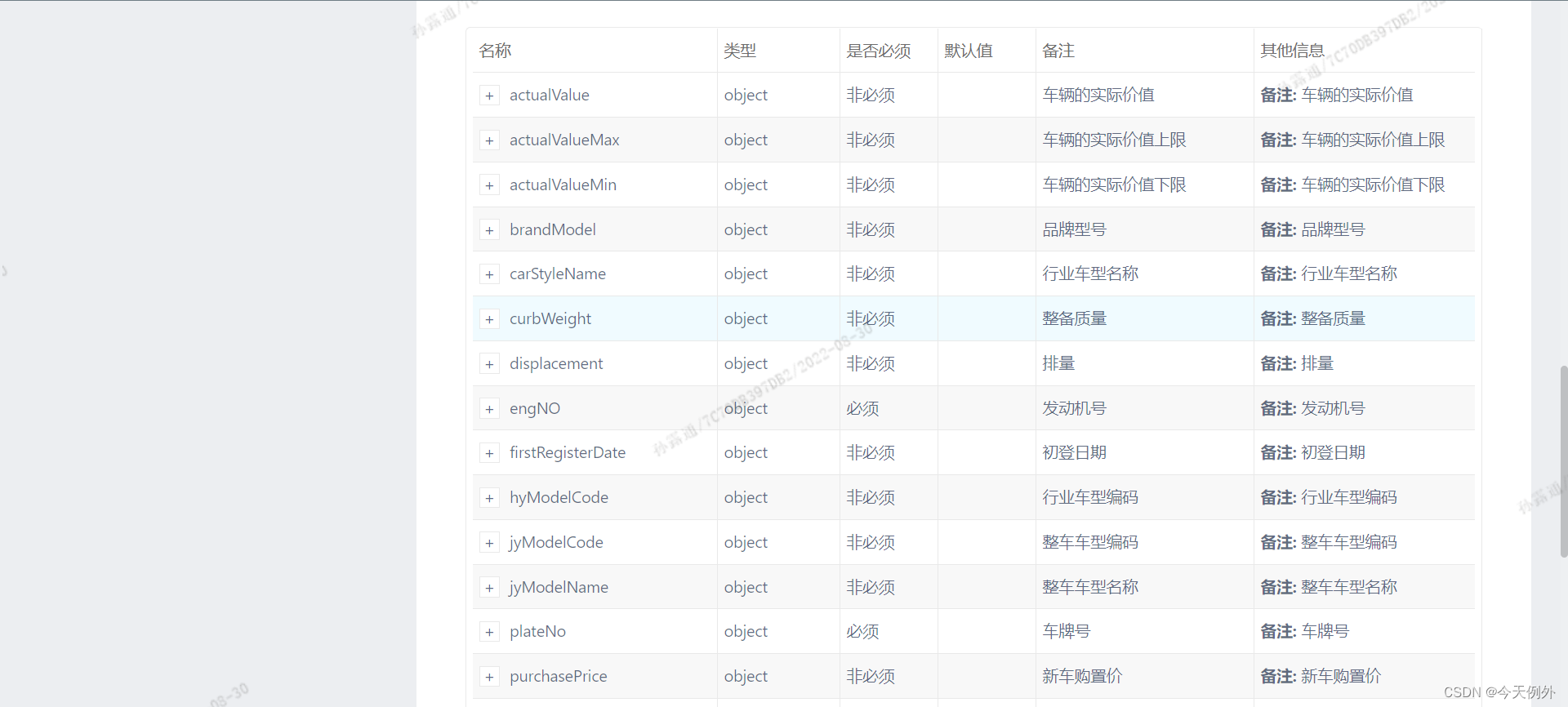Image resolution: width=1568 pixels, height=707 pixels.
Task: Click the 品牌型号 remark cell
Action: (1074, 229)
